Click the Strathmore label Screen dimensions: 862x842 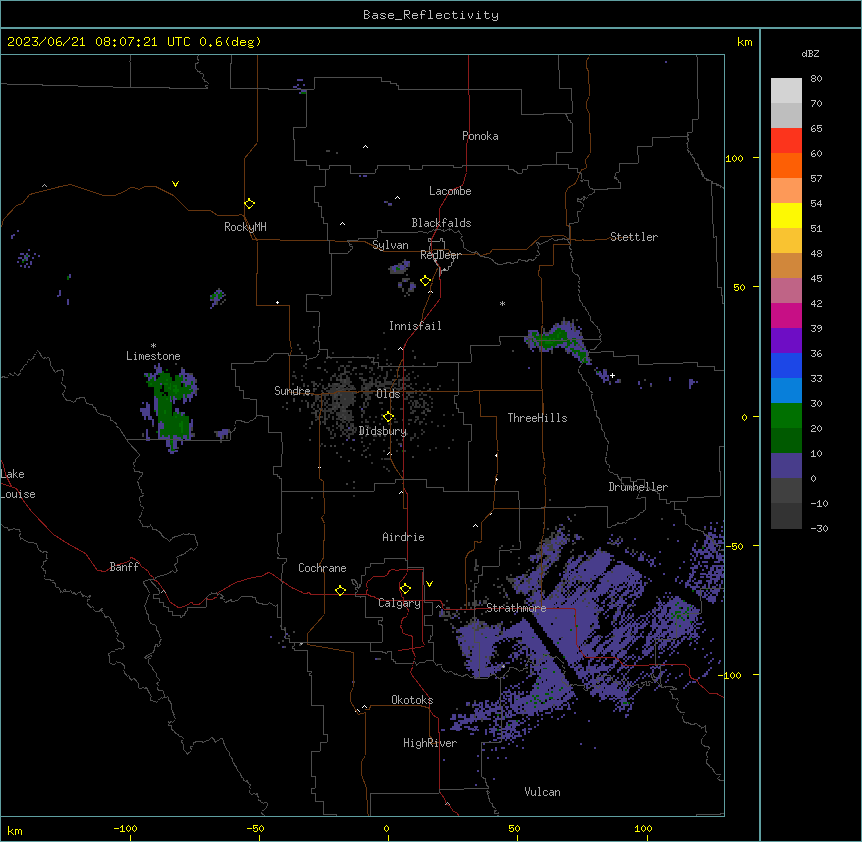point(516,608)
